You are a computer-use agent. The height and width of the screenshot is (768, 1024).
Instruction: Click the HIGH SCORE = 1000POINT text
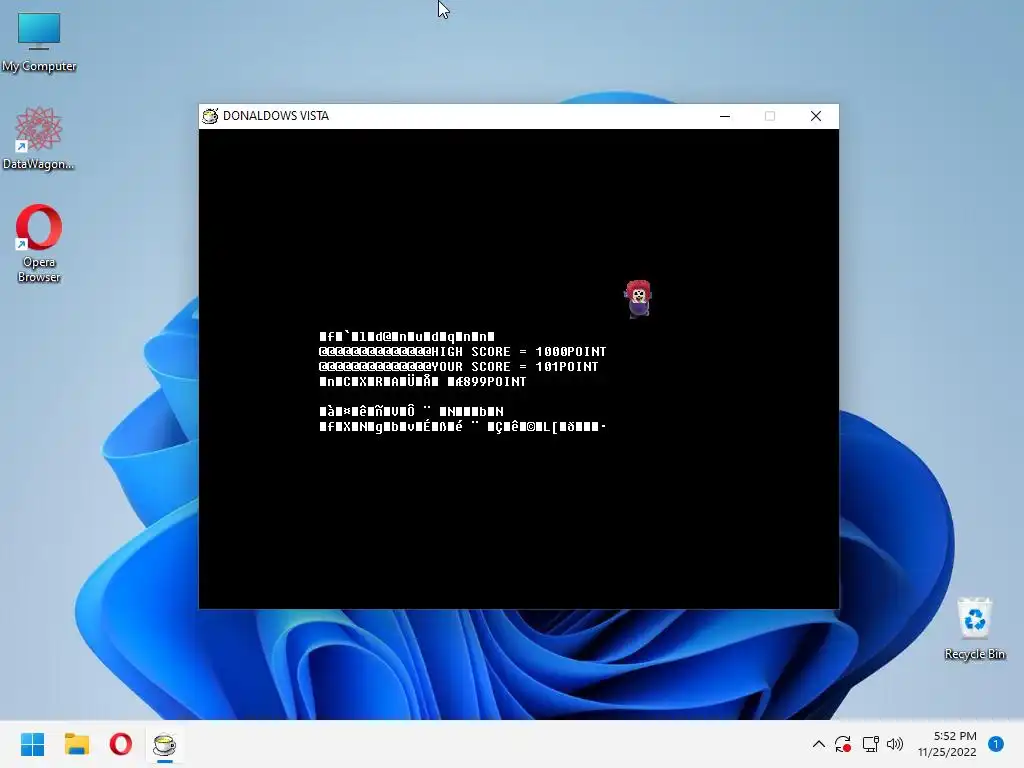pos(519,351)
